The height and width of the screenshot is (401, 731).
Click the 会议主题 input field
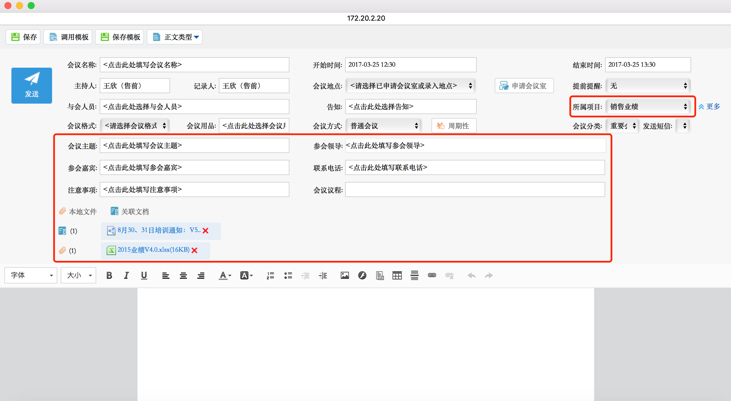pos(194,145)
